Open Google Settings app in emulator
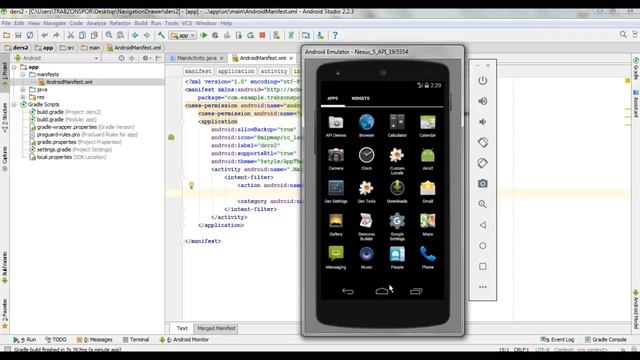 (397, 227)
